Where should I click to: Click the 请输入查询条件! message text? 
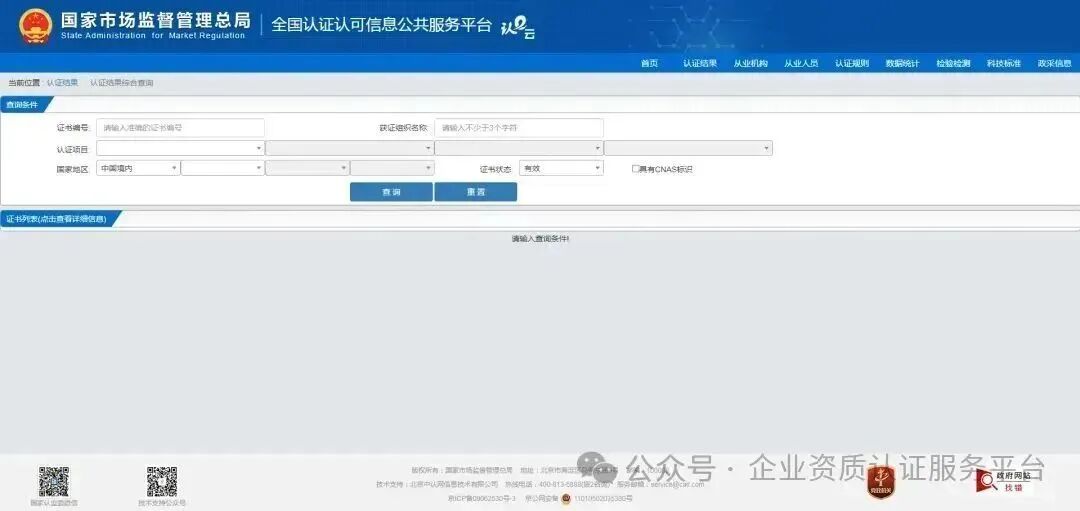(x=540, y=239)
